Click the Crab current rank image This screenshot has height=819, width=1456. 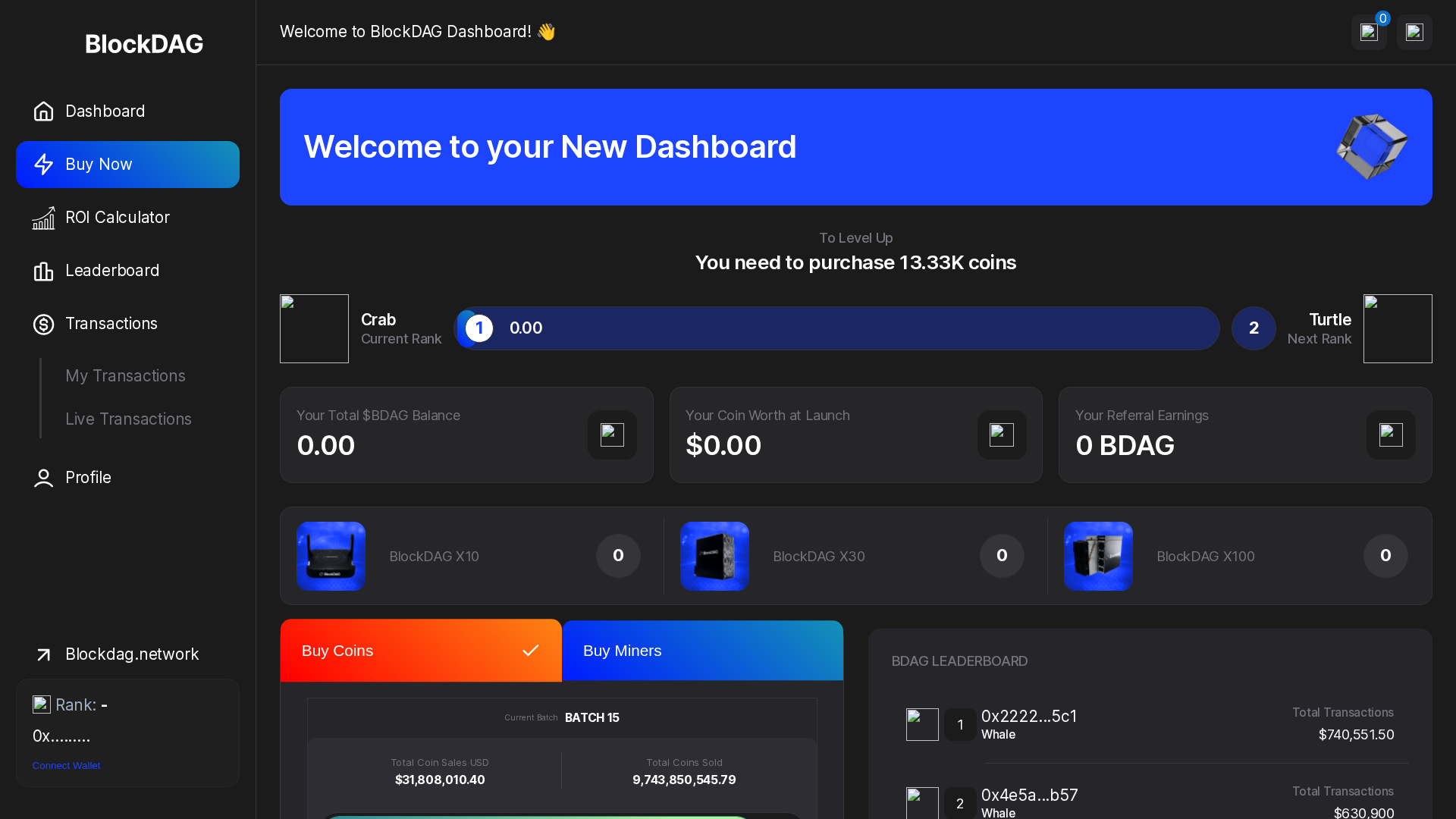click(314, 328)
